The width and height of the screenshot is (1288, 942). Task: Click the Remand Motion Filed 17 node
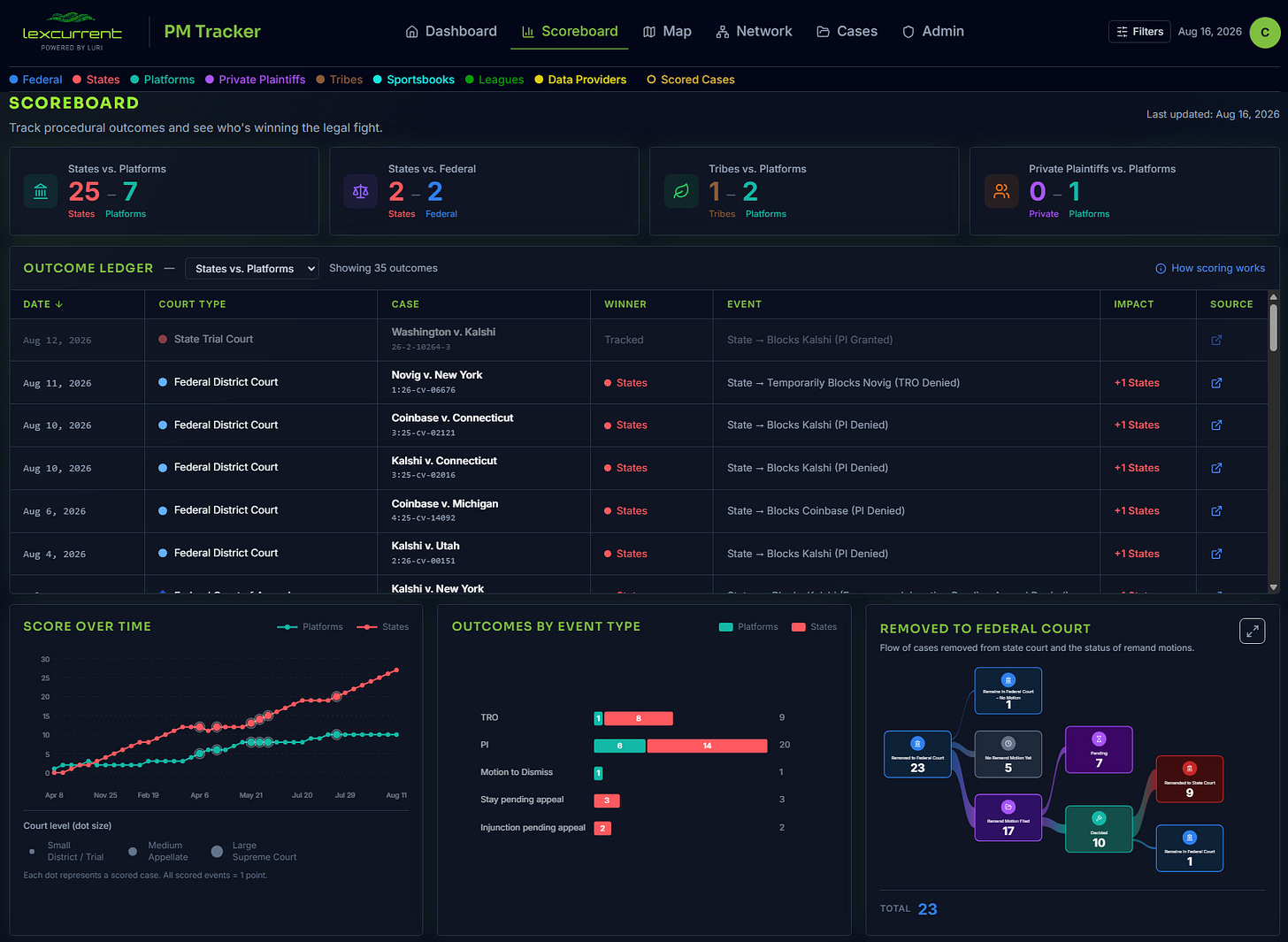(x=1008, y=817)
